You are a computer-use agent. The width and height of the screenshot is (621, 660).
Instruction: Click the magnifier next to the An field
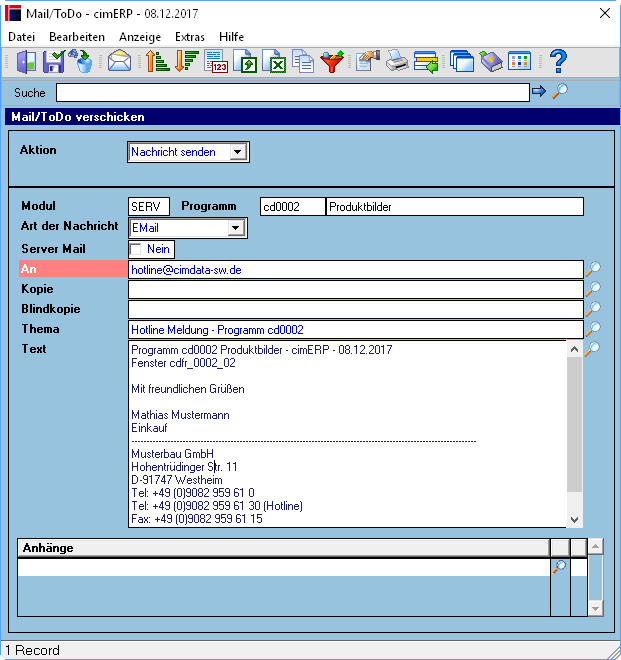point(593,269)
